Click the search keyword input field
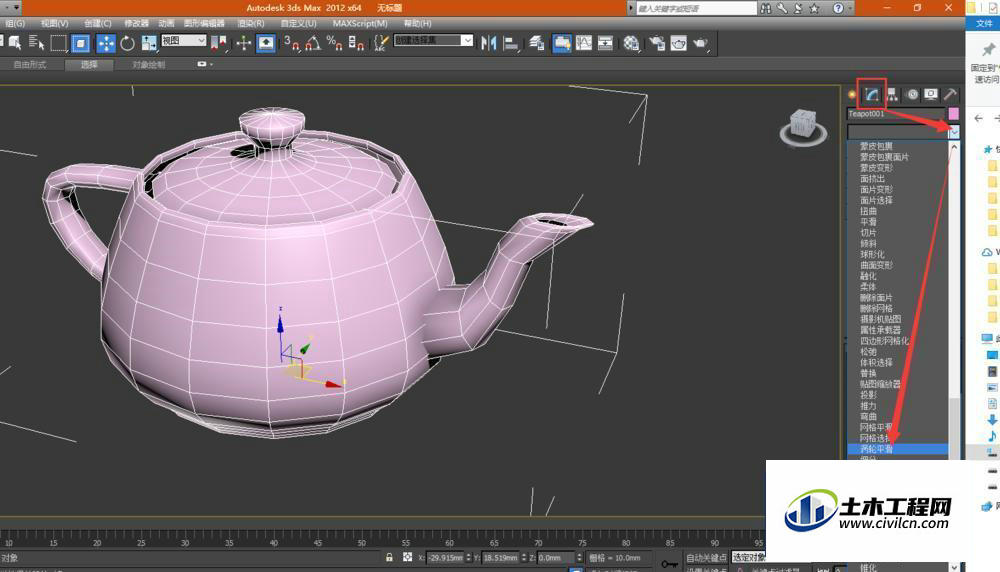Screen dimensions: 1000x572 tap(696, 8)
